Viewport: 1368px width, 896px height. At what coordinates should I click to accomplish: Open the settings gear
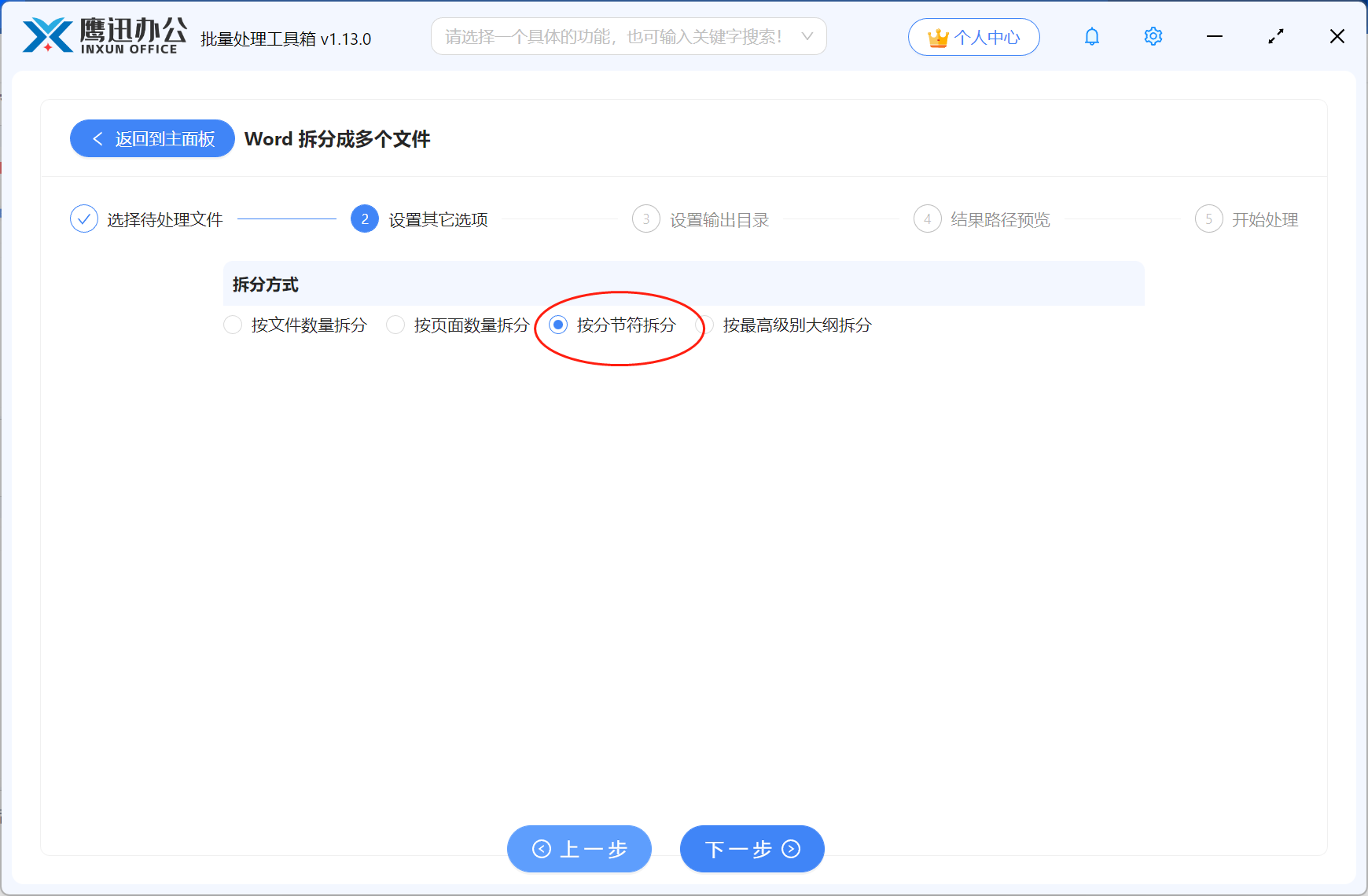point(1153,36)
